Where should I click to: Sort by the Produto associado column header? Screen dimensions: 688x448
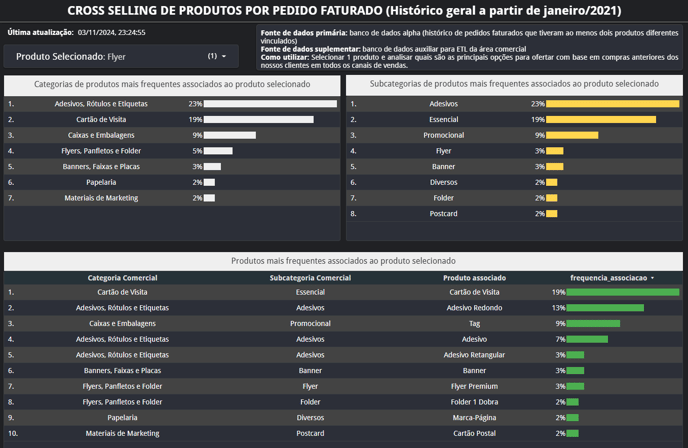pyautogui.click(x=474, y=277)
